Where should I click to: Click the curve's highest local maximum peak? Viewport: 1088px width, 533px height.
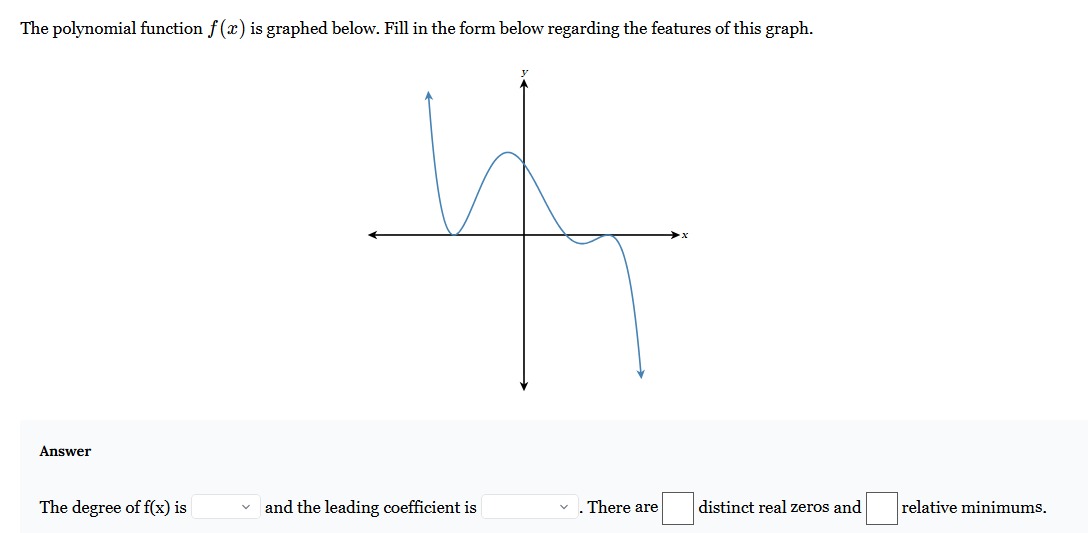pyautogui.click(x=508, y=152)
